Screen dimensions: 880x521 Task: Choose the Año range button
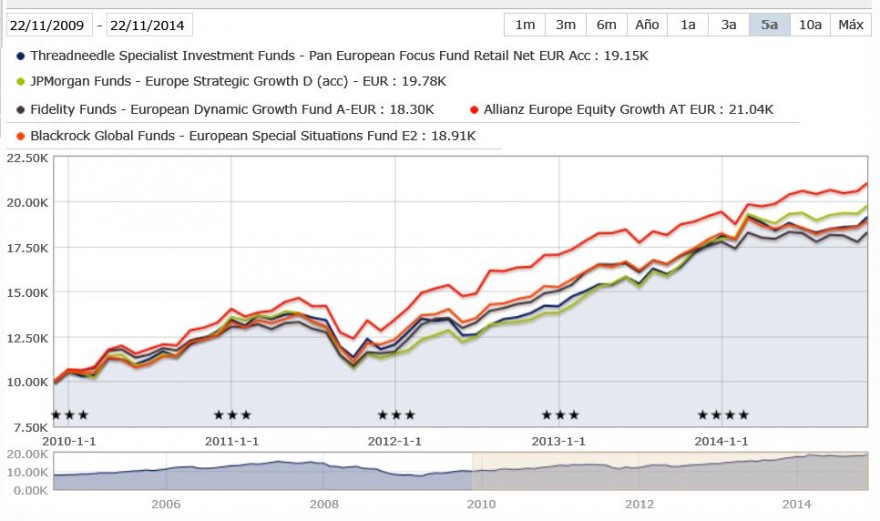647,25
